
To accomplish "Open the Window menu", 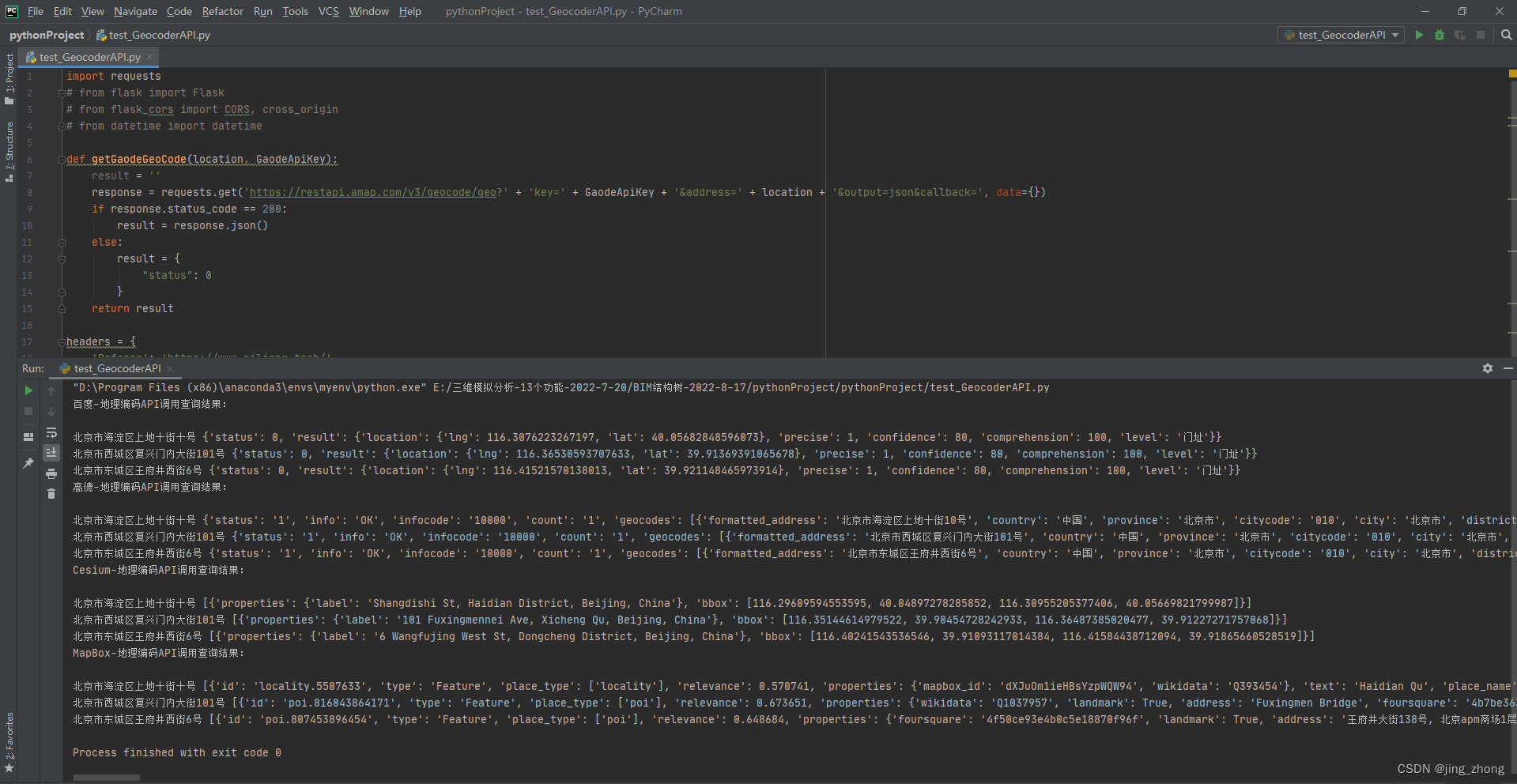I will pos(369,11).
